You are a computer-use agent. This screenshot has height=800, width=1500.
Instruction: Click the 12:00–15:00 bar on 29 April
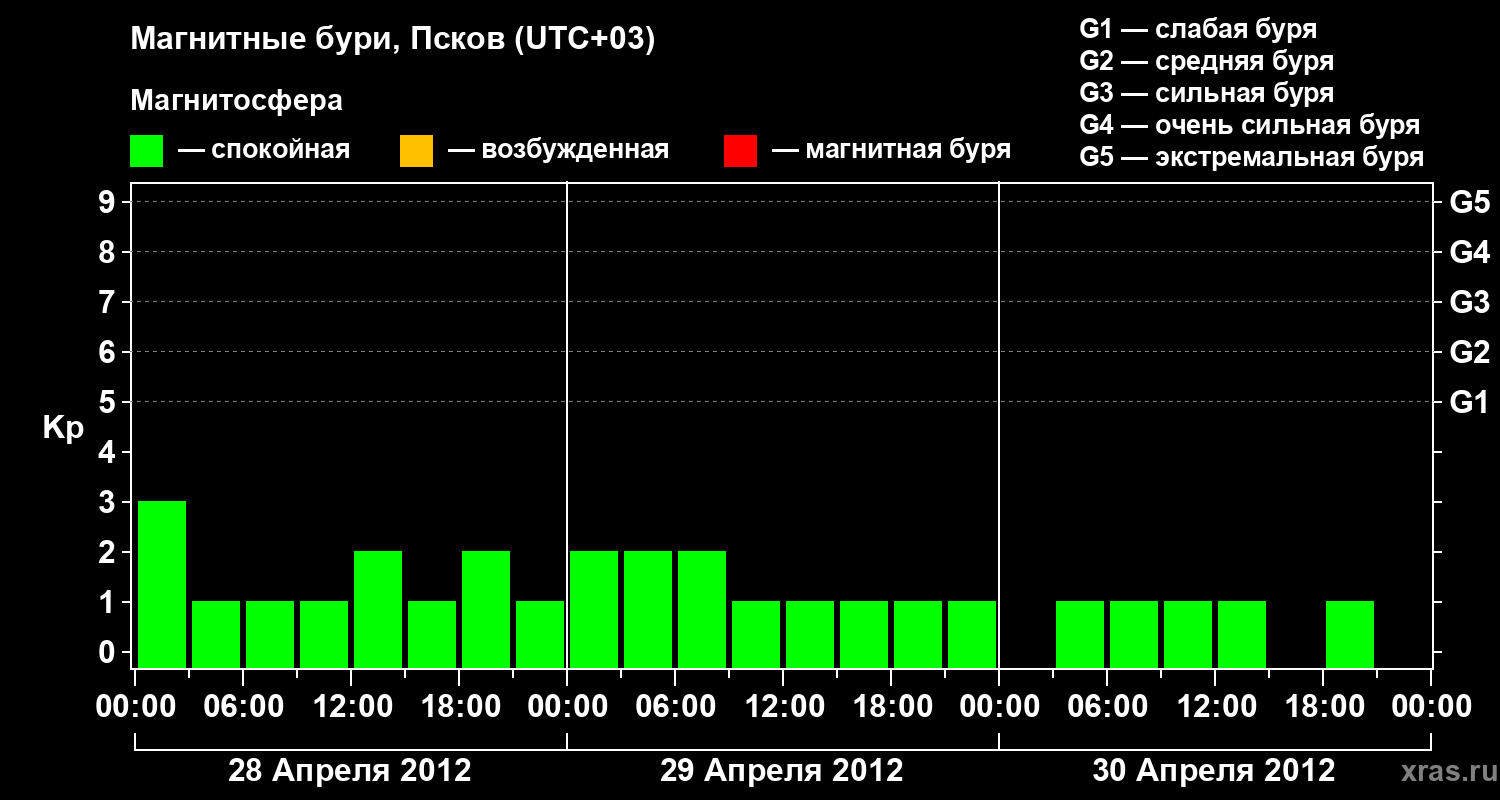[x=810, y=634]
